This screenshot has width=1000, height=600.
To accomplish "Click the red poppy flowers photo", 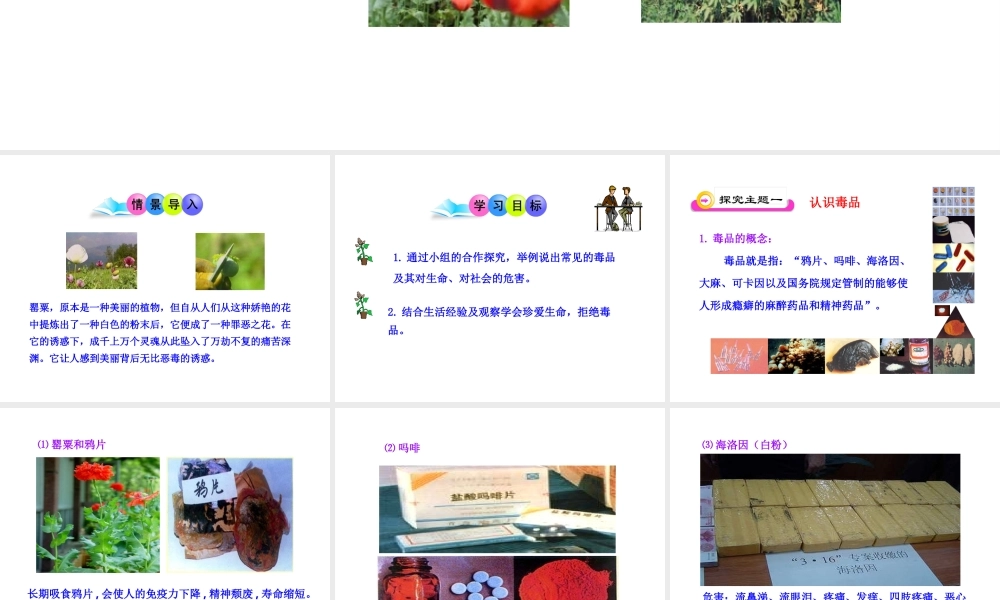I will coord(98,515).
